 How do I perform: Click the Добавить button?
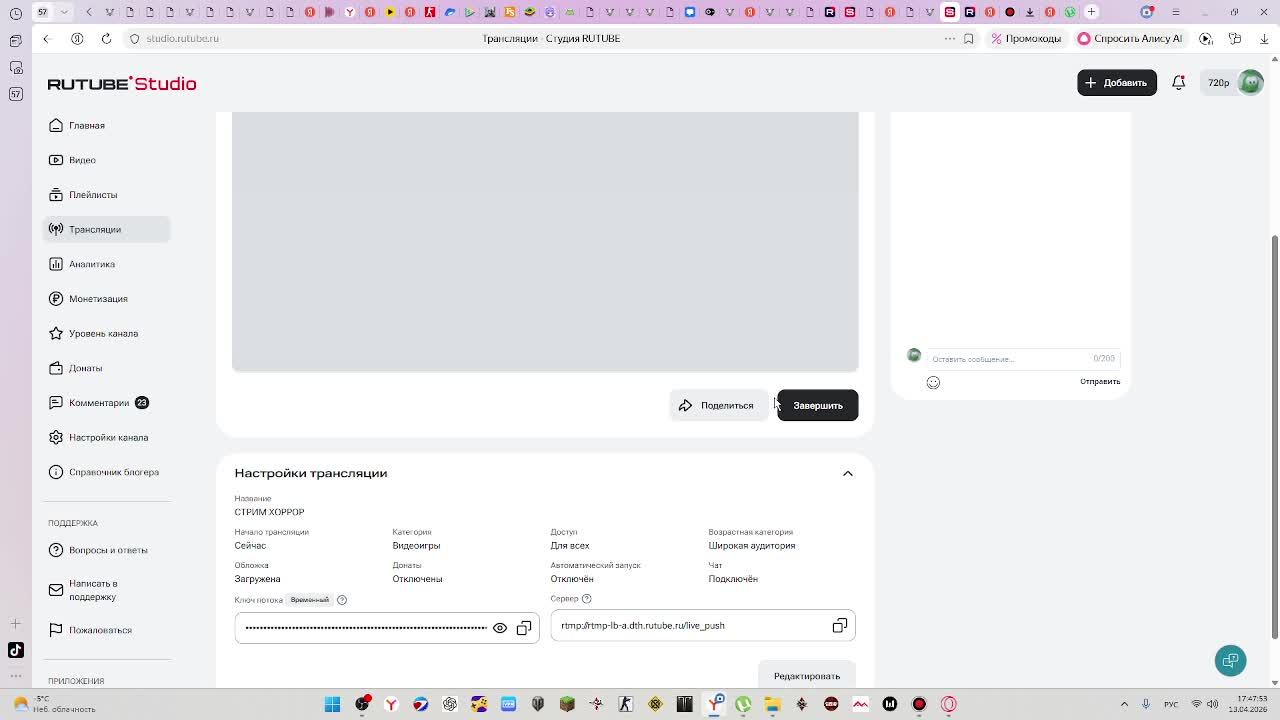click(1116, 82)
